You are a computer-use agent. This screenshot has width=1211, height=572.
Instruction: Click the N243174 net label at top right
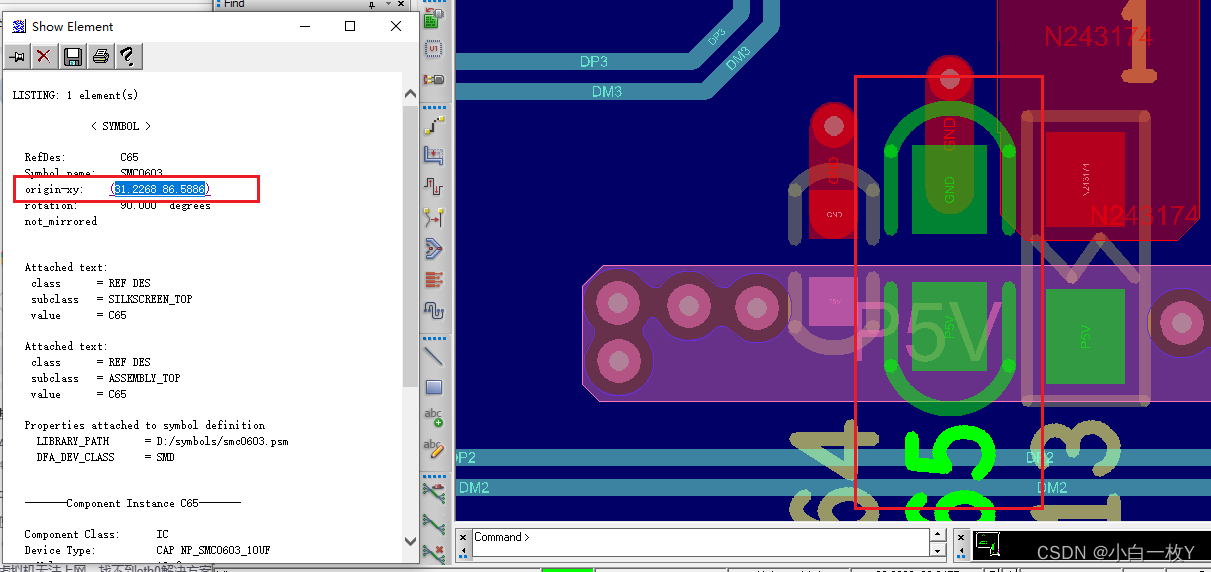(1098, 37)
